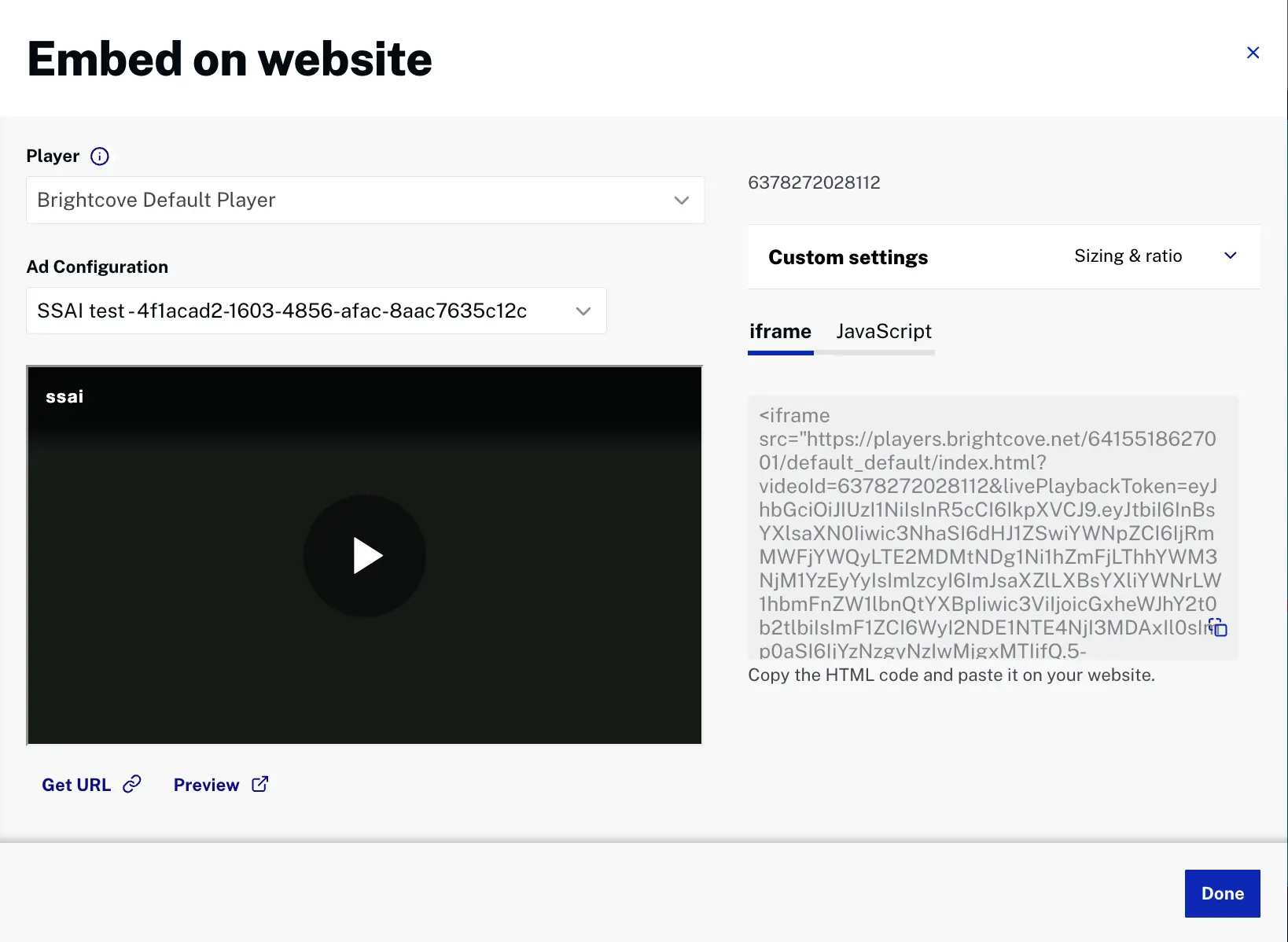This screenshot has height=942, width=1288.
Task: Click the chevron on the Player selector
Action: (681, 200)
